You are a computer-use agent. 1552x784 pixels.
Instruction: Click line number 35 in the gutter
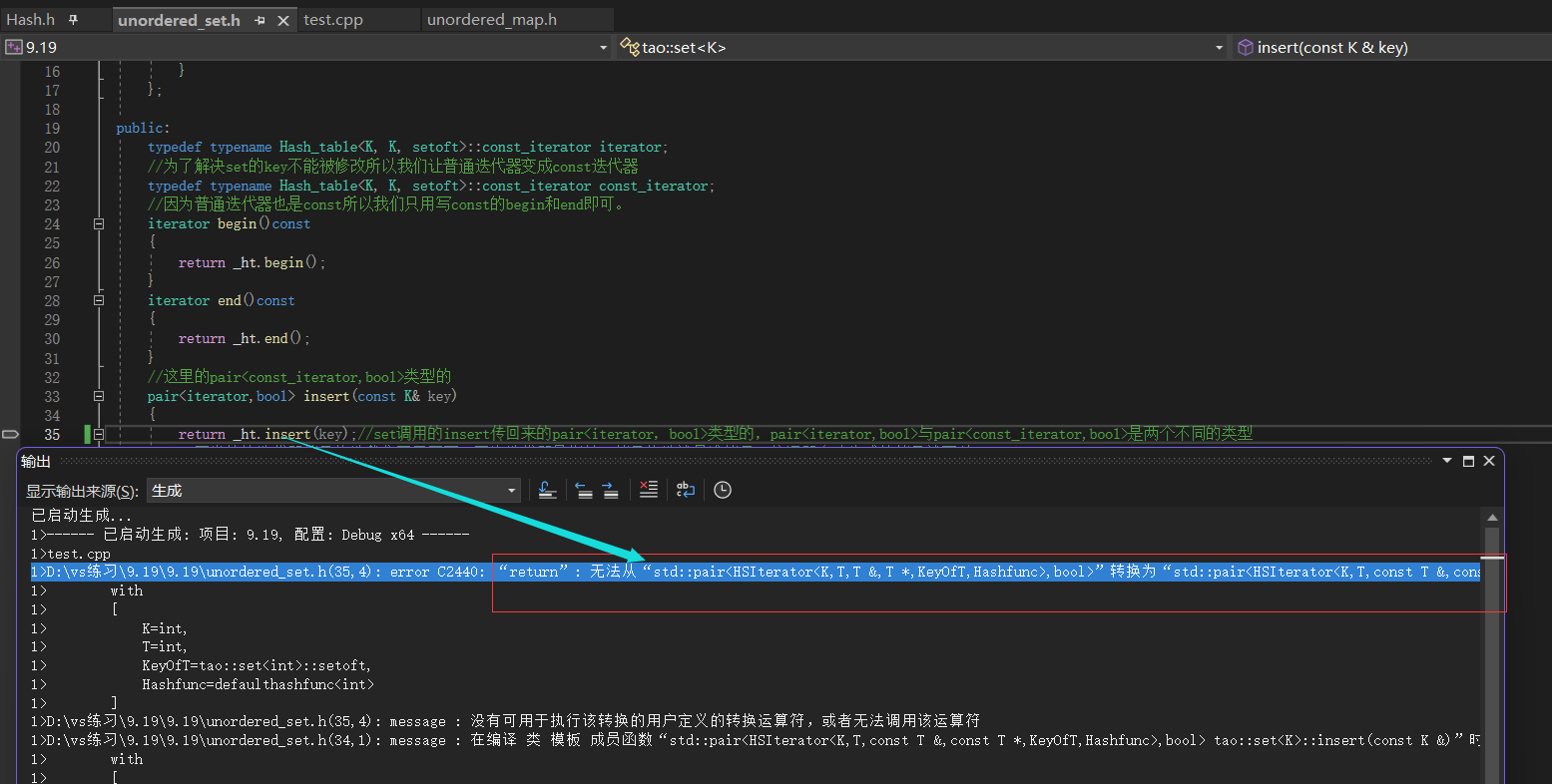pos(52,434)
